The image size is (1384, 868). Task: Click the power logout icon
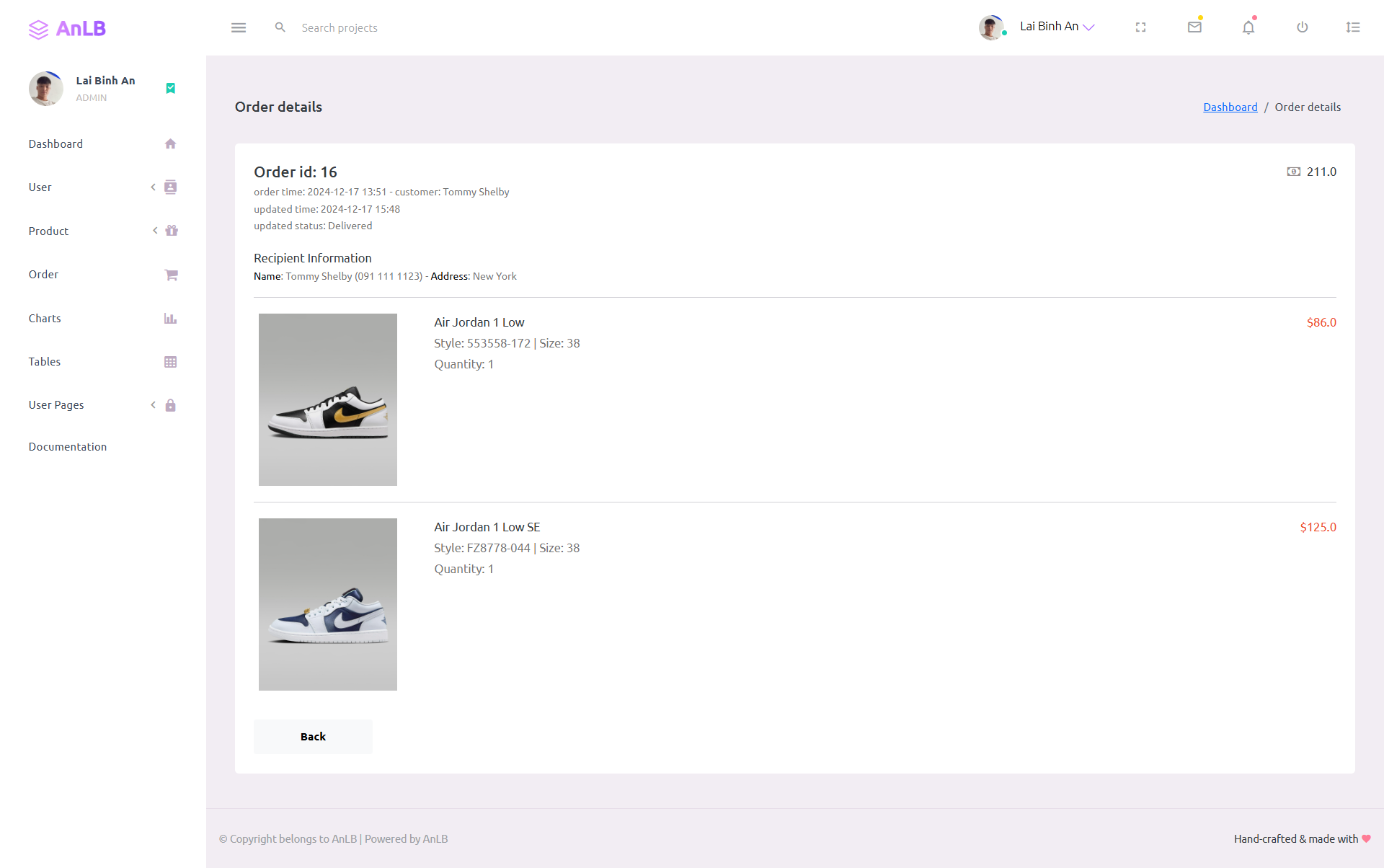(1302, 27)
